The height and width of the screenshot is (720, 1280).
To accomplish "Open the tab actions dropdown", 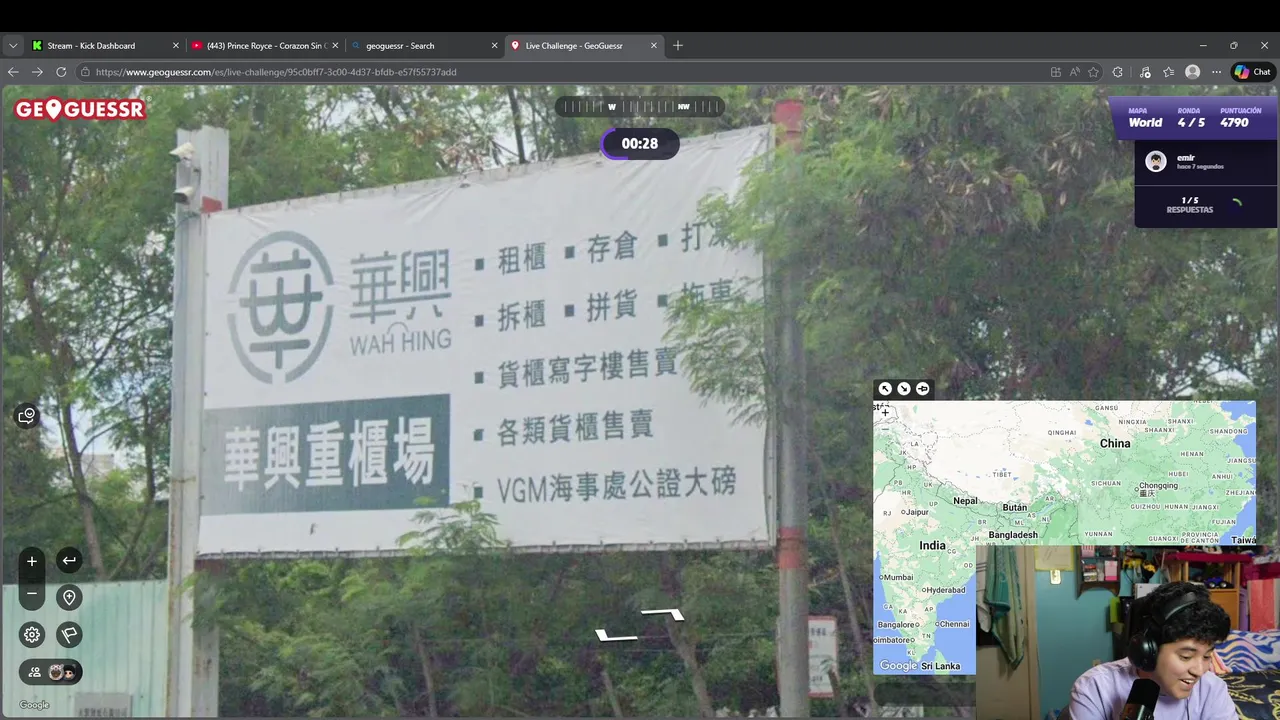I will click(13, 45).
